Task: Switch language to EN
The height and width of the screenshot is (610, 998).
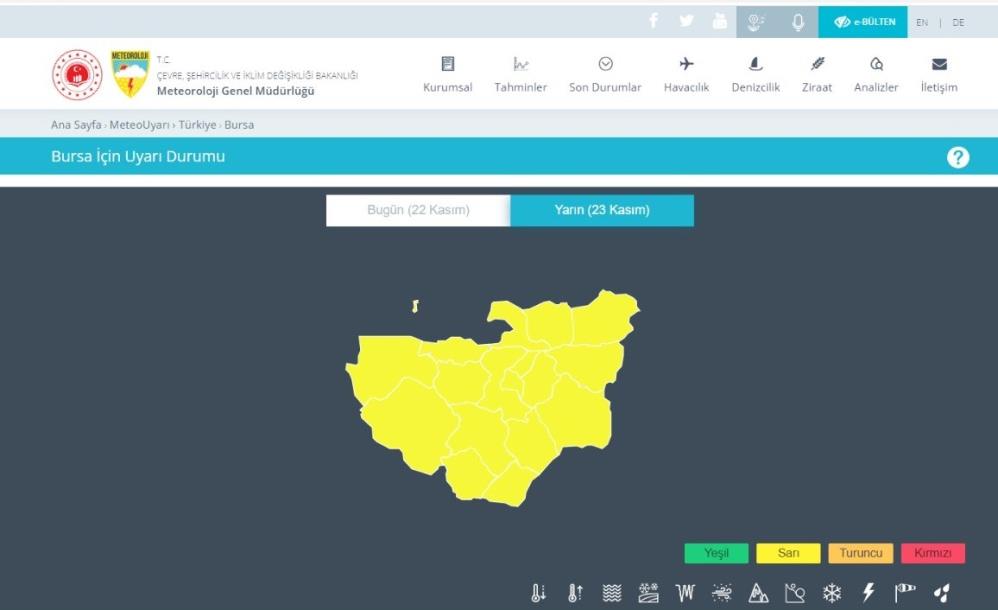Action: click(x=922, y=22)
